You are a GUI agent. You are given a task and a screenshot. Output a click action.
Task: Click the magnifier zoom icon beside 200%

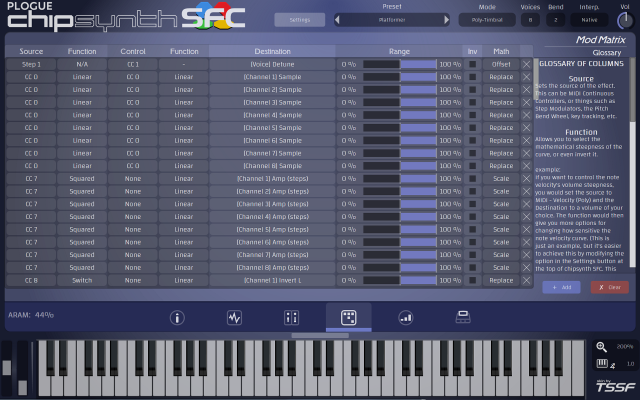click(601, 347)
